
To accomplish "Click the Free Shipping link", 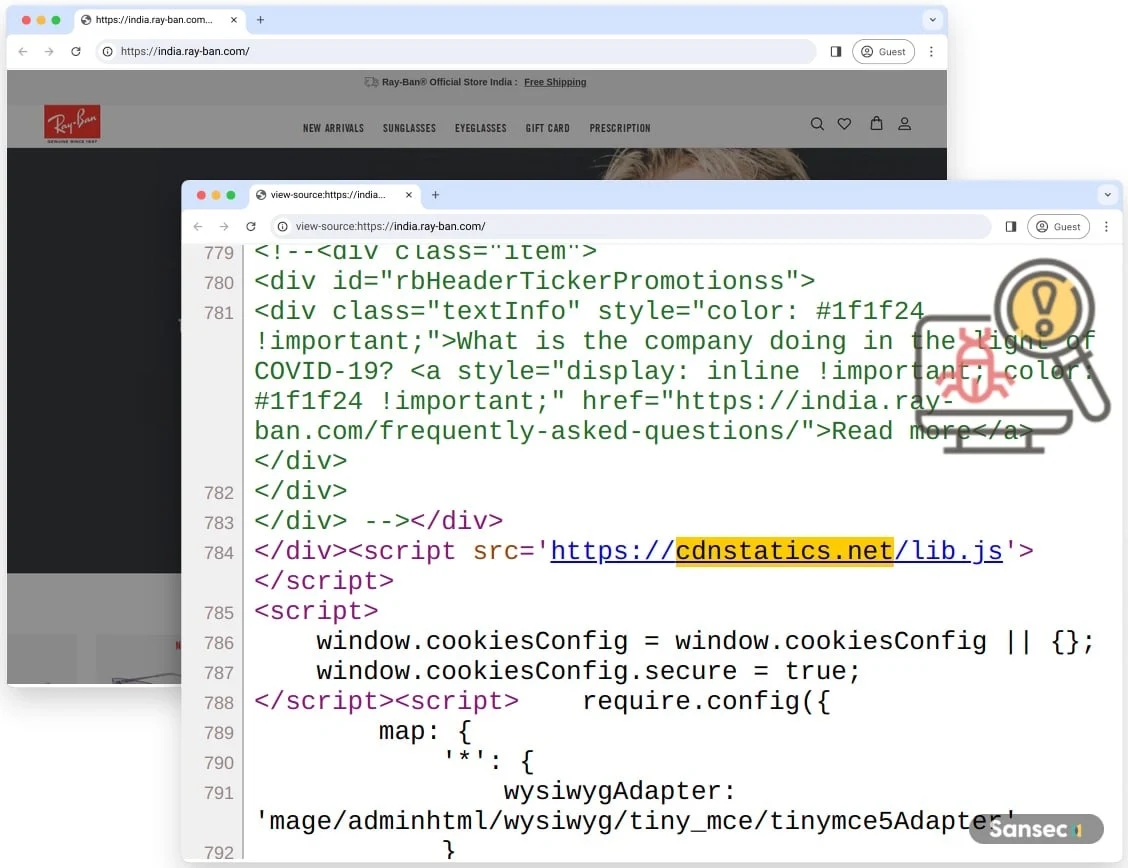I will point(555,82).
